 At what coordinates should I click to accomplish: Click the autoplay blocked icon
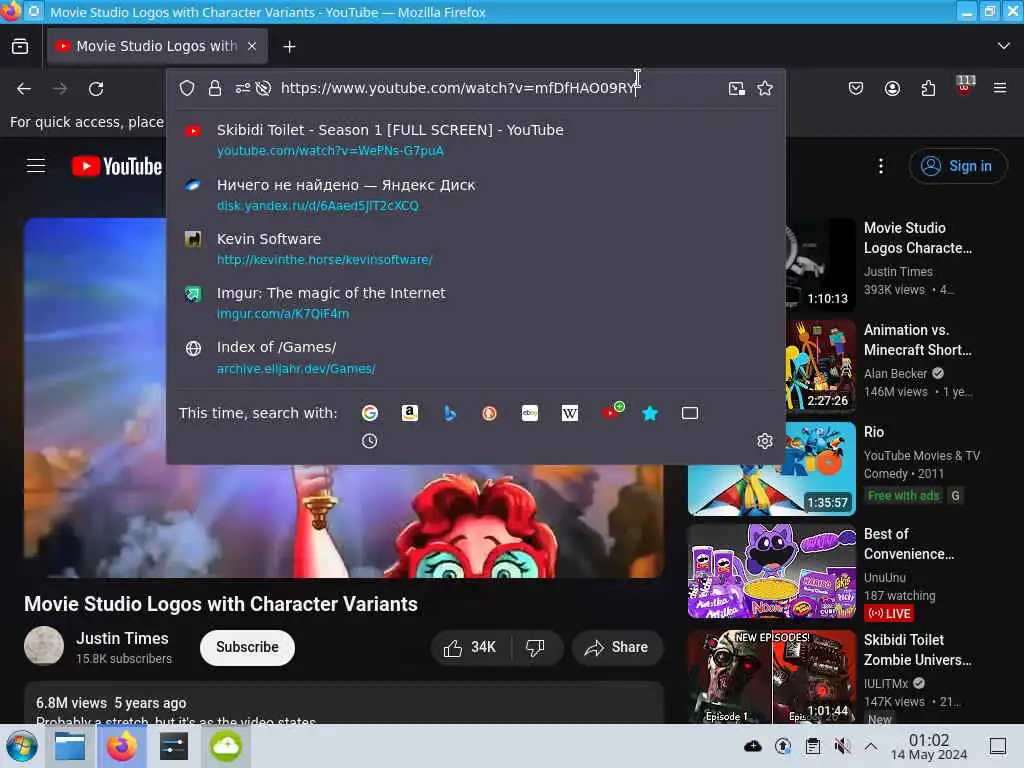tap(263, 88)
